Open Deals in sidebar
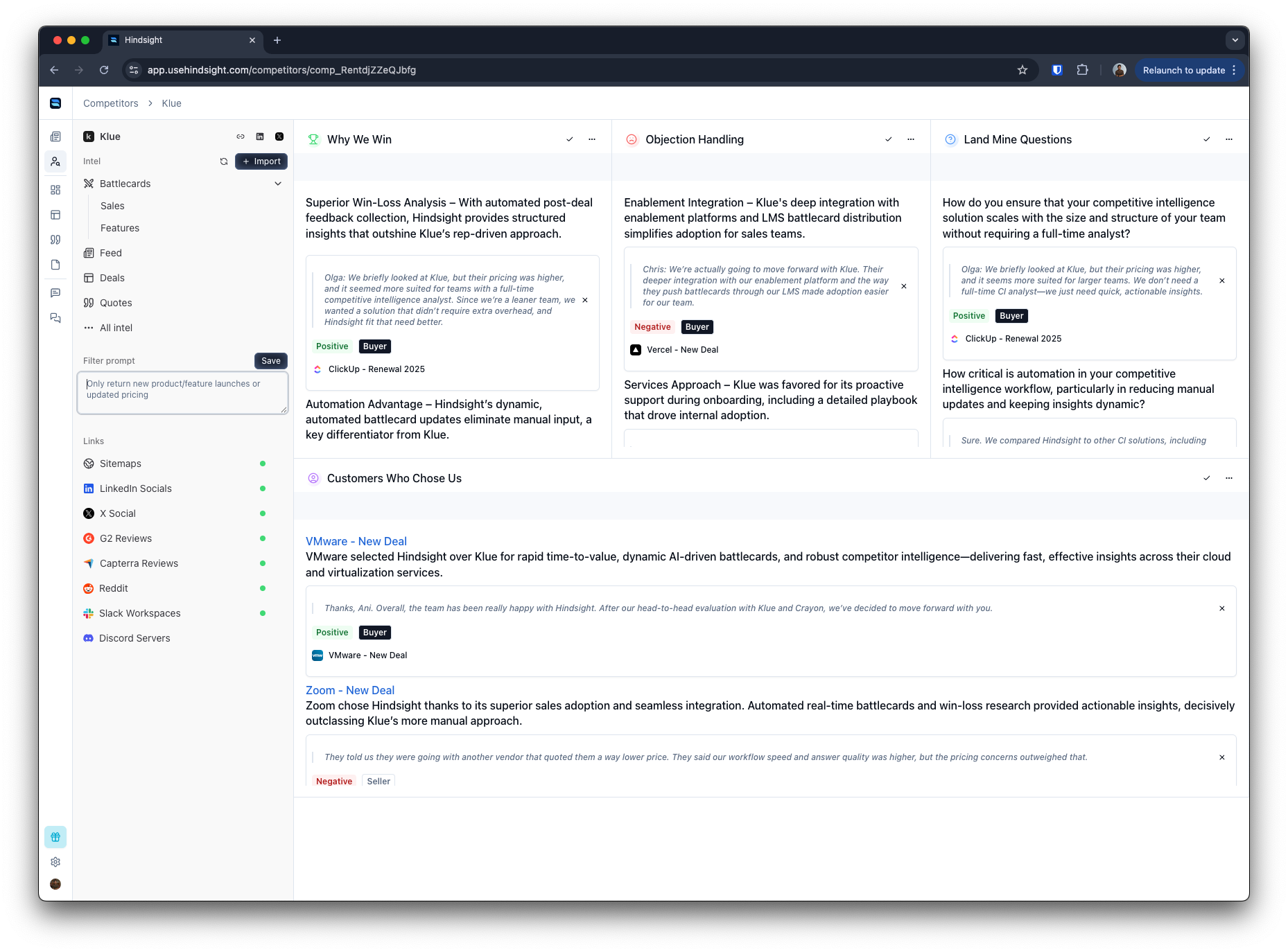The height and width of the screenshot is (952, 1288). [x=112, y=278]
